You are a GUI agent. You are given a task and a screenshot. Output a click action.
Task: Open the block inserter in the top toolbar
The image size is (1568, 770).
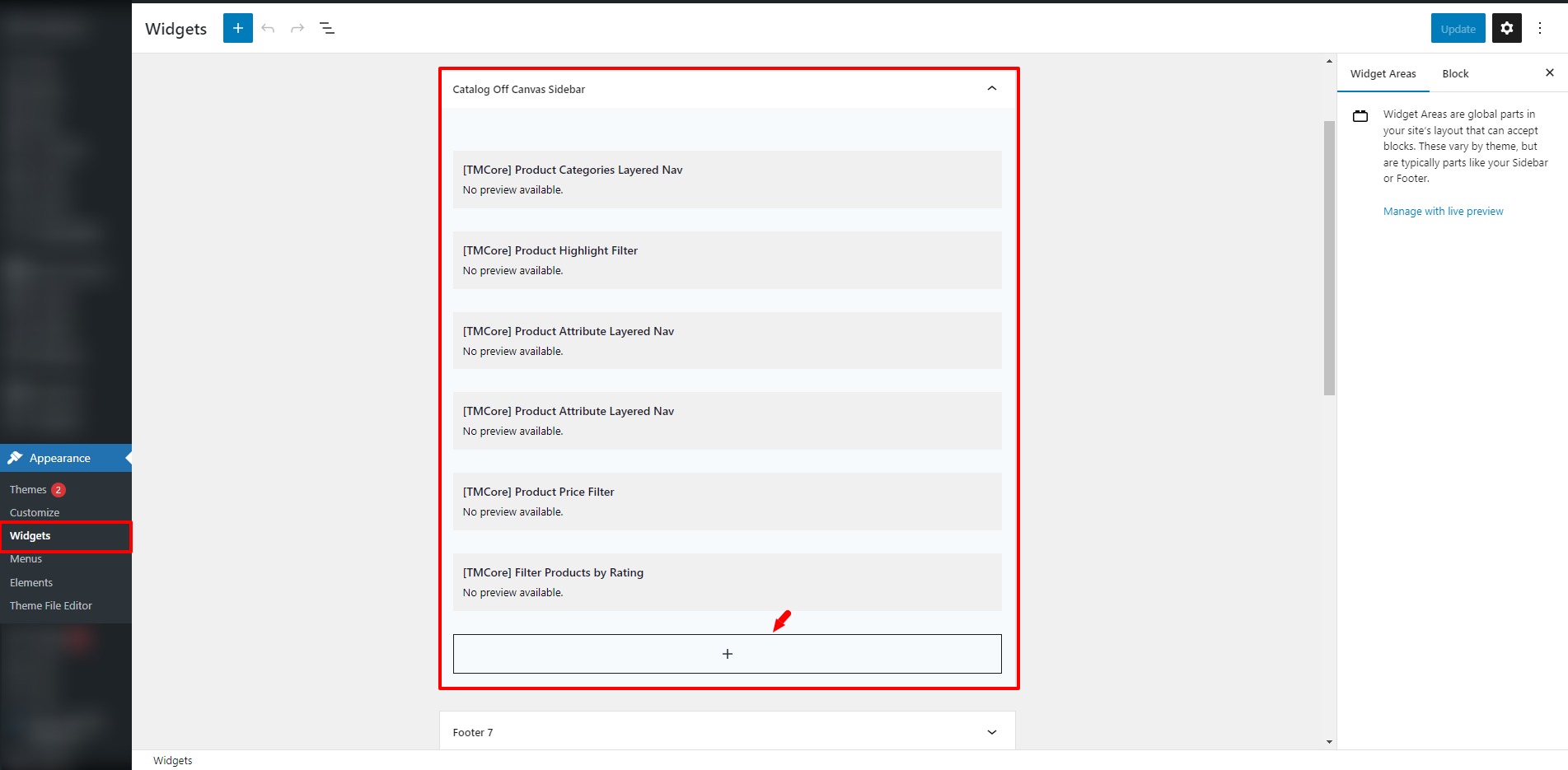click(x=237, y=27)
